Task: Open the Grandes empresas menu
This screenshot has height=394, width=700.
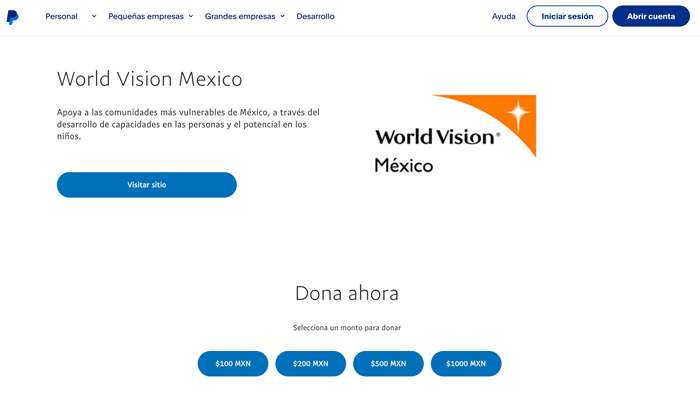Action: coord(240,17)
